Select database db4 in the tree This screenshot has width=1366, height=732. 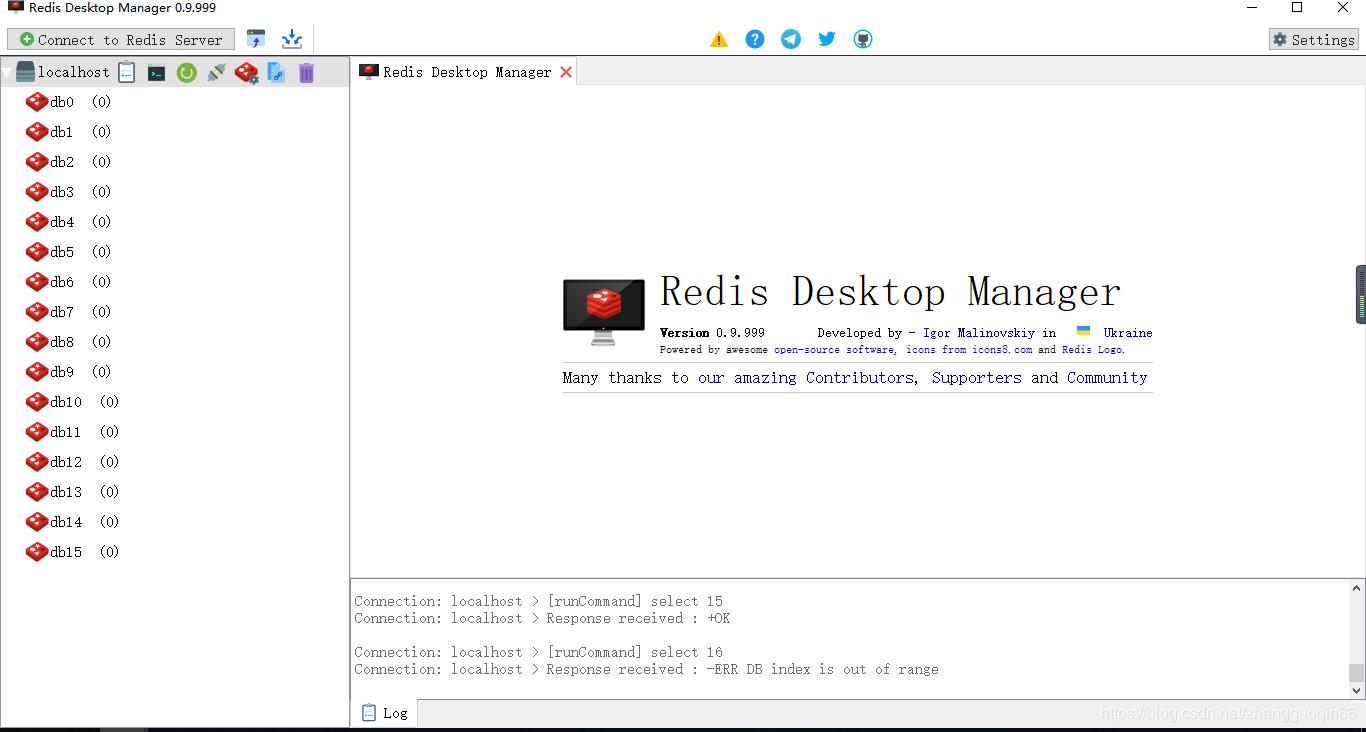click(68, 222)
